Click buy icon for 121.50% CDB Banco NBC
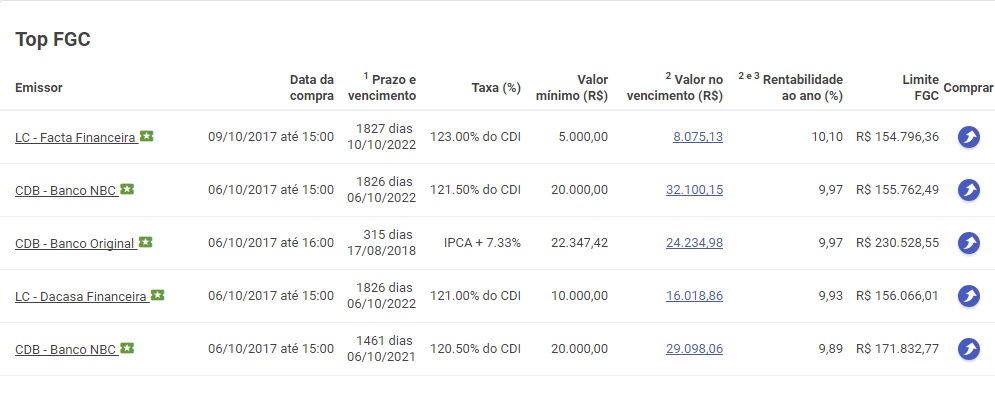Screen dimensions: 995x407 (968, 190)
